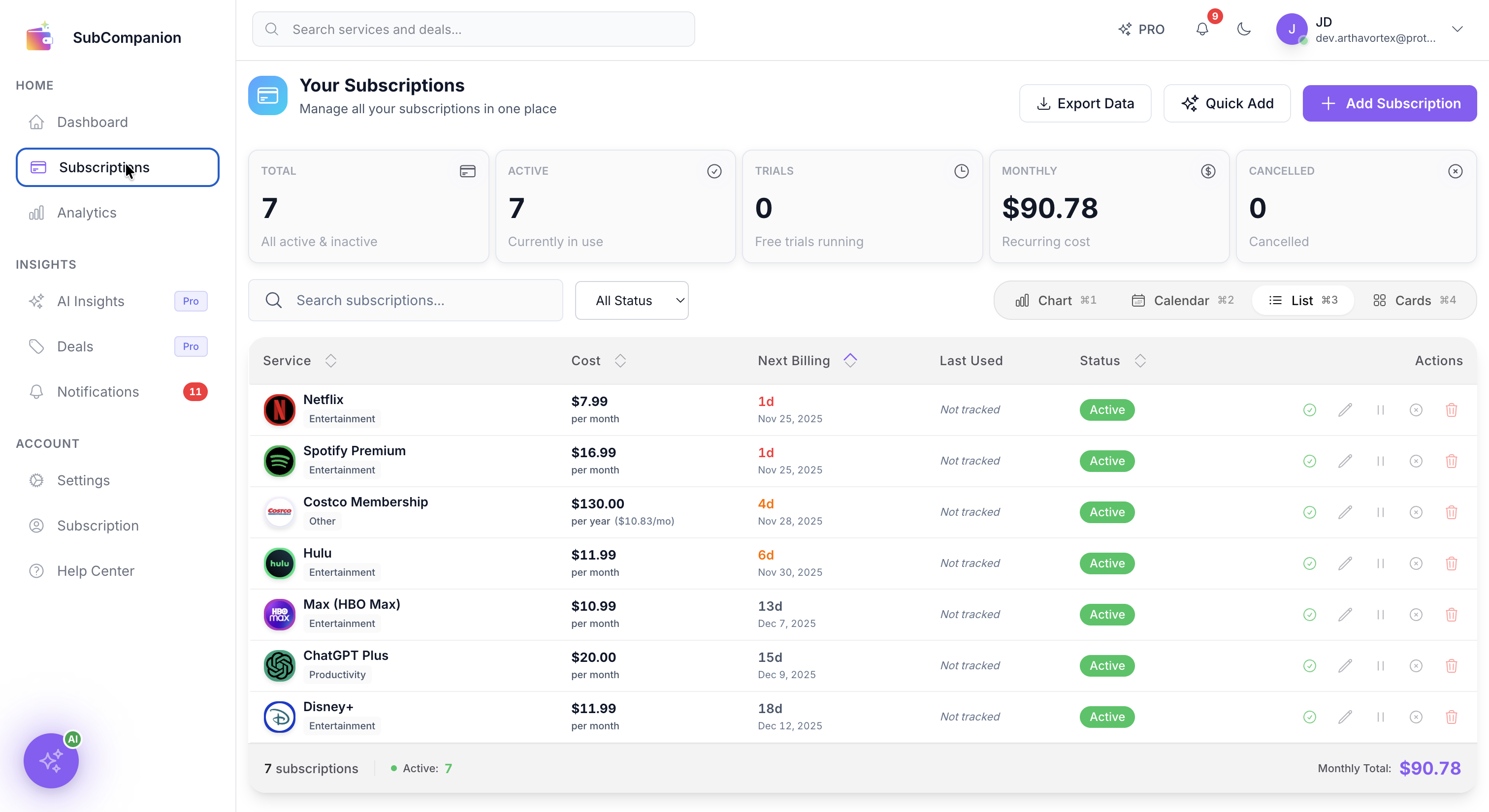Open the notifications bell in top bar
Viewport: 1489px width, 812px height.
(1202, 29)
